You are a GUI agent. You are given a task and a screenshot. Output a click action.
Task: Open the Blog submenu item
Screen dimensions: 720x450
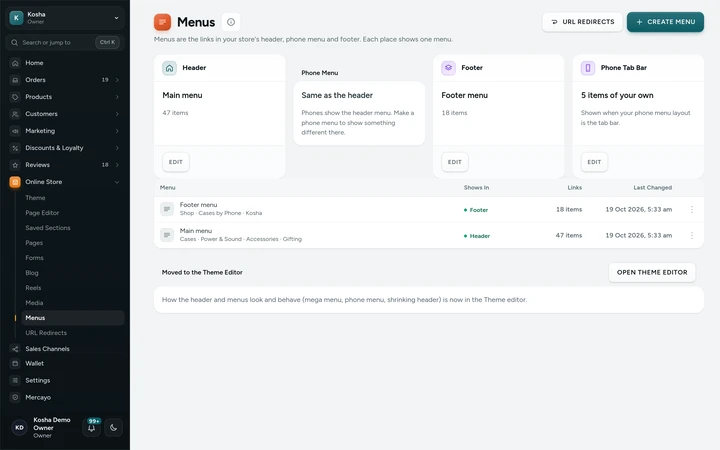(x=73, y=273)
